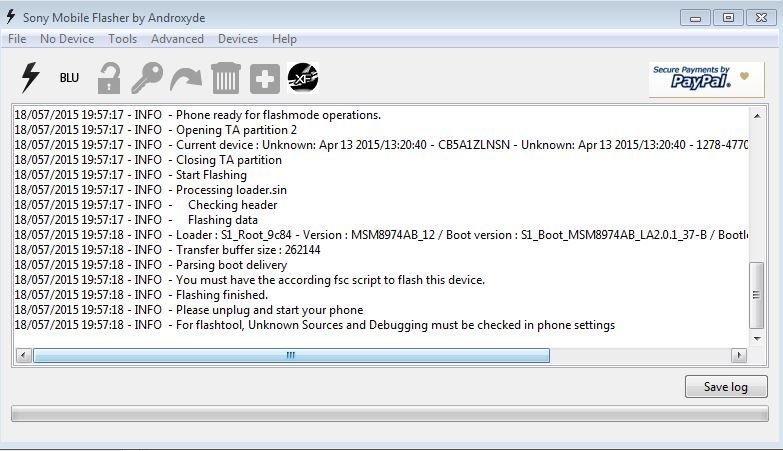Open the No Device menu
This screenshot has width=783, height=451.
pos(67,39)
